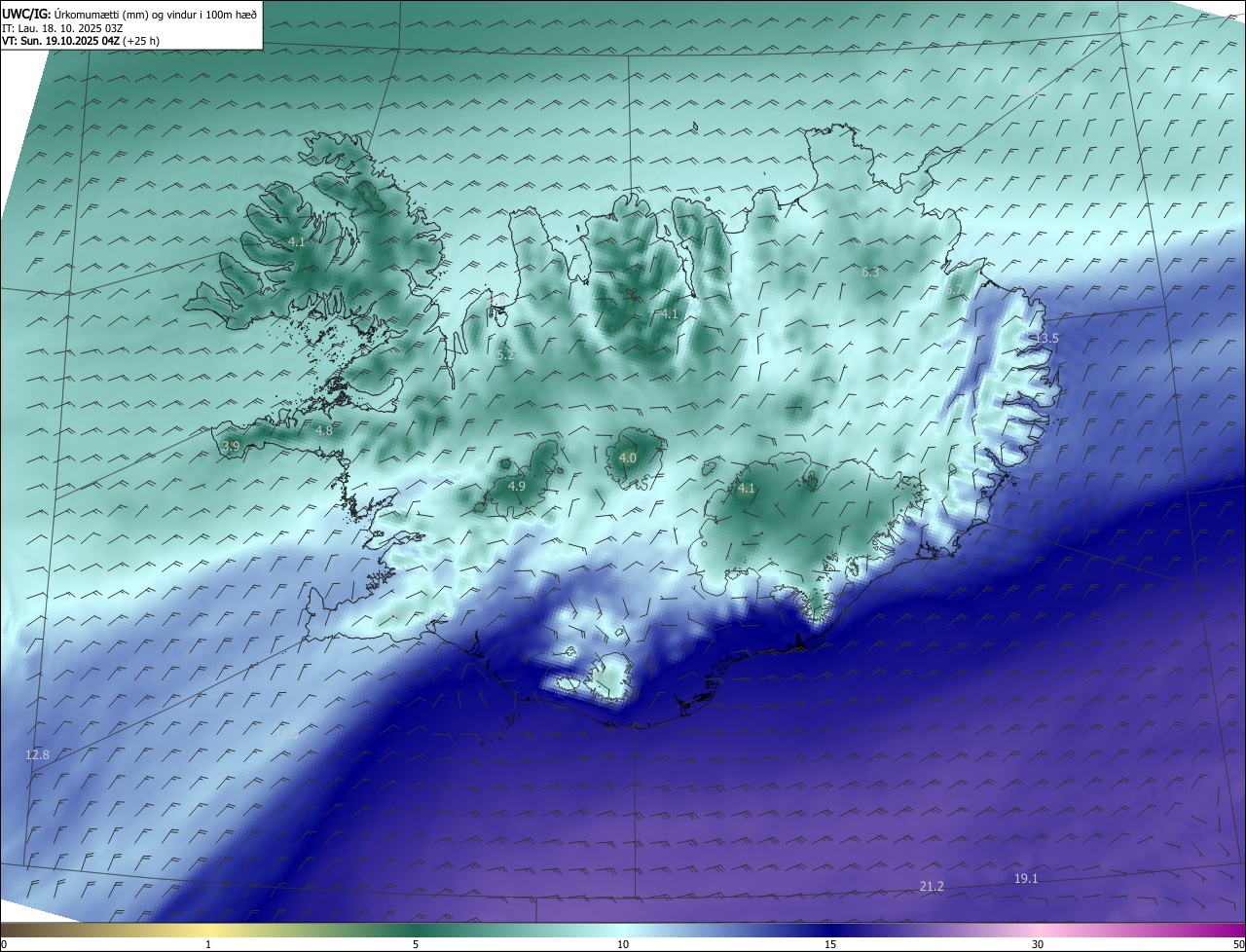The height and width of the screenshot is (952, 1246).
Task: Click the 6.7 value near the east coast
Action: [x=953, y=290]
